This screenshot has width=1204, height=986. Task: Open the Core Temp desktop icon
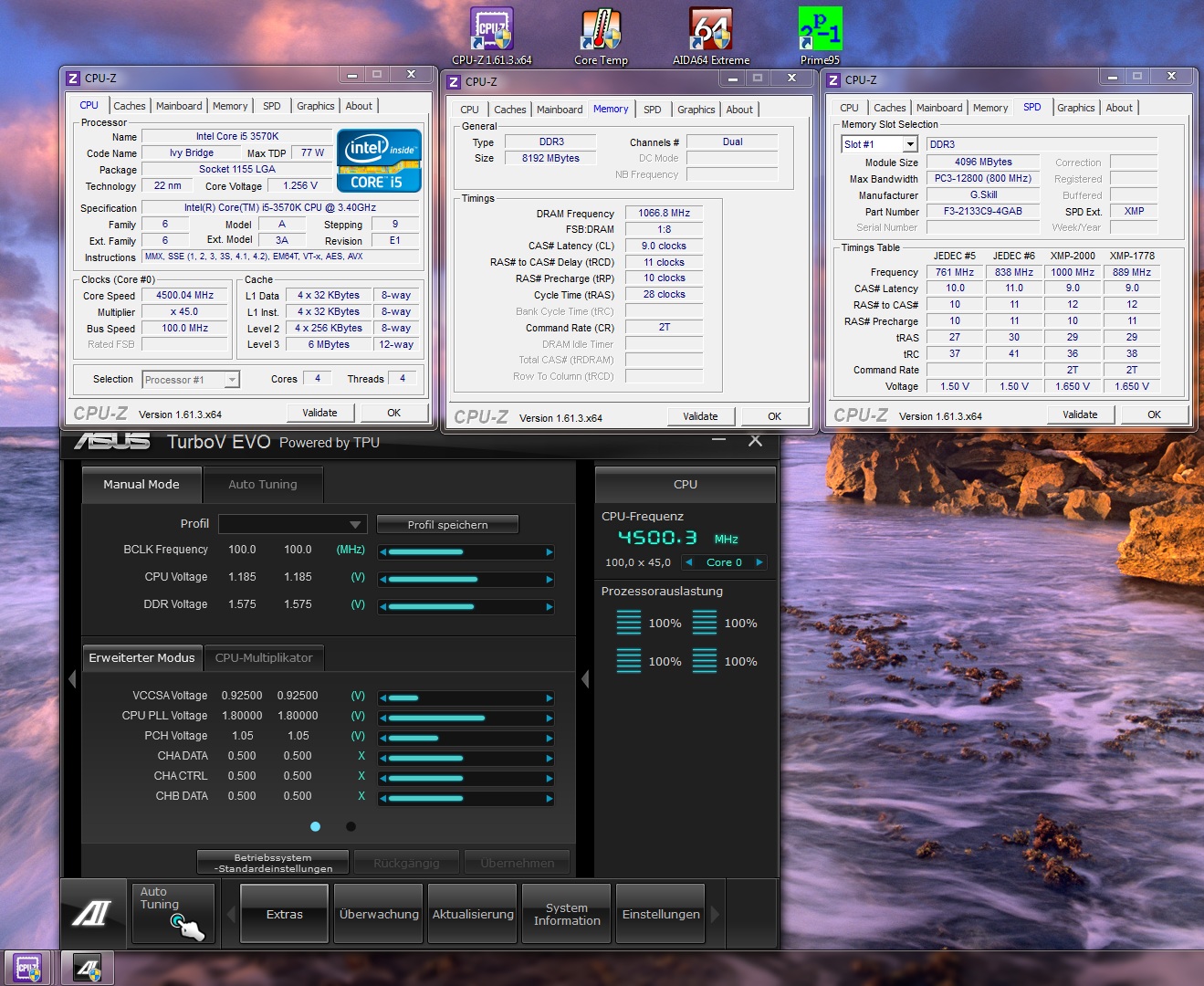(x=601, y=36)
